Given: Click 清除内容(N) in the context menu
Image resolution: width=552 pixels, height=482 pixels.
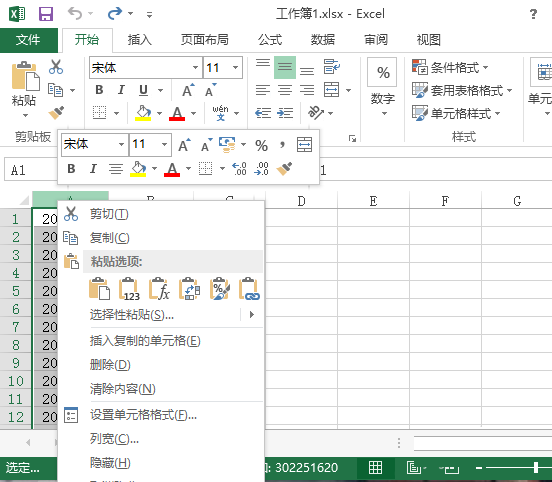Looking at the screenshot, I should pos(123,389).
